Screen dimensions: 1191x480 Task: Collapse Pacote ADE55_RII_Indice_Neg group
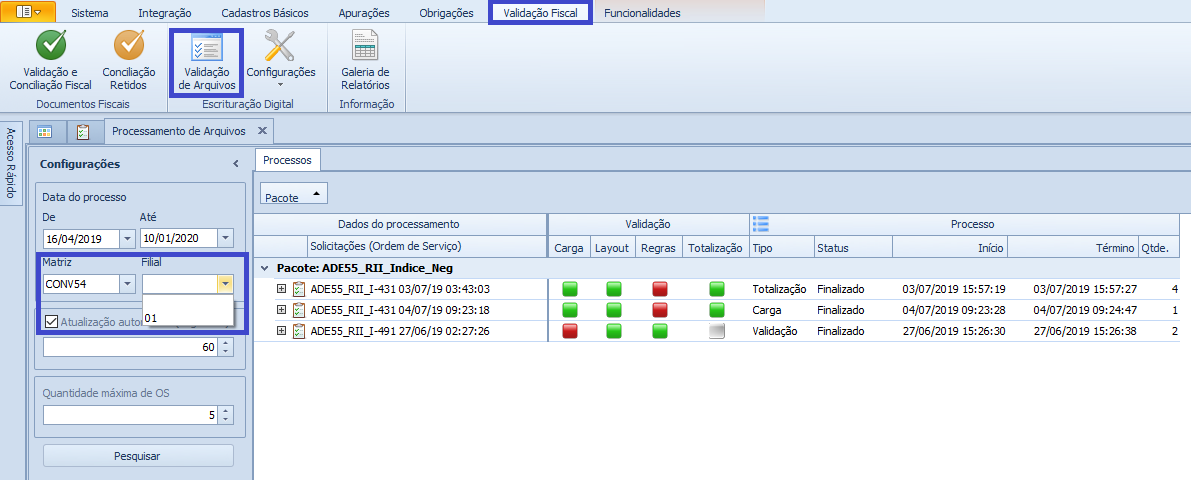coord(264,268)
